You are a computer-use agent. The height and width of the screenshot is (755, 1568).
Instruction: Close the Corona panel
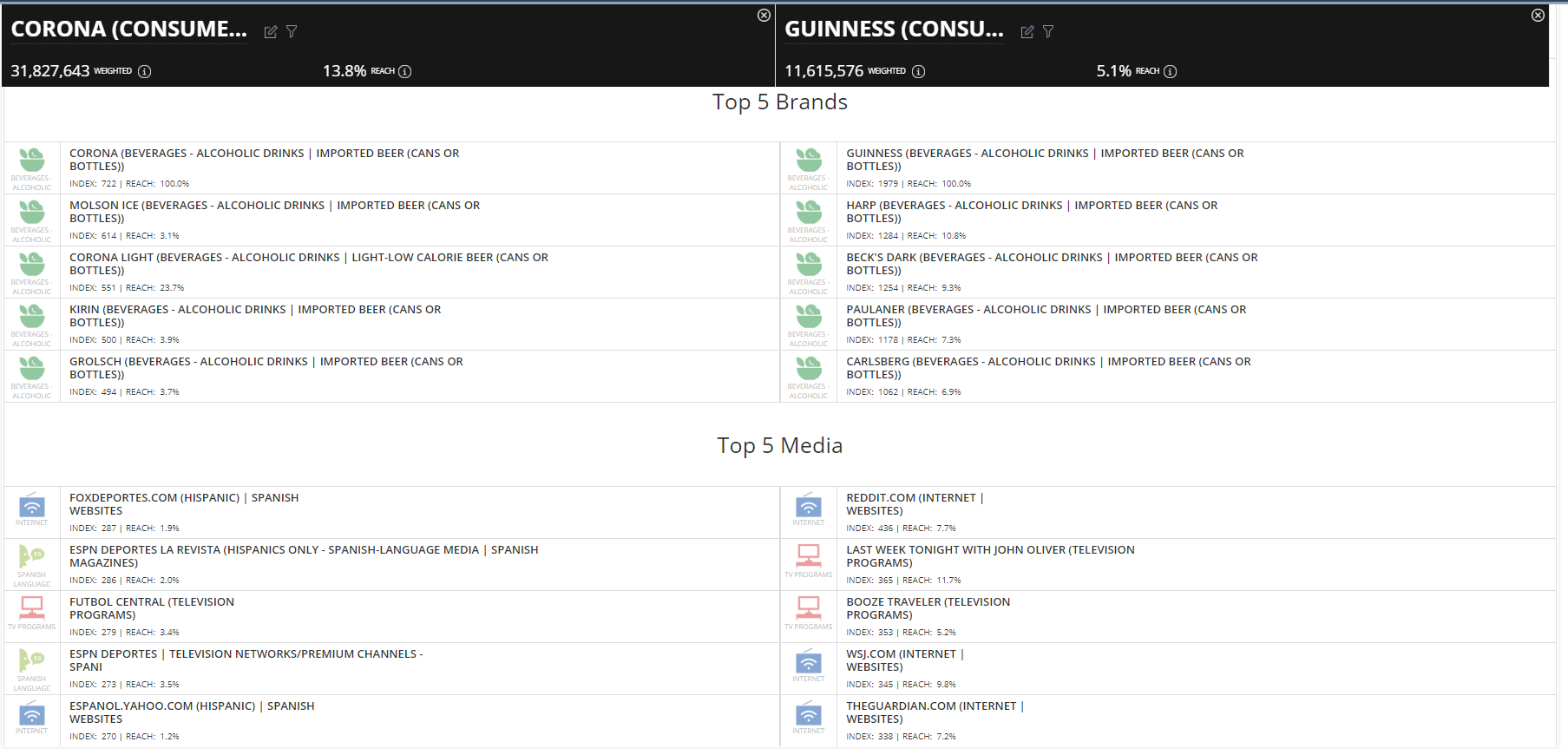click(764, 15)
